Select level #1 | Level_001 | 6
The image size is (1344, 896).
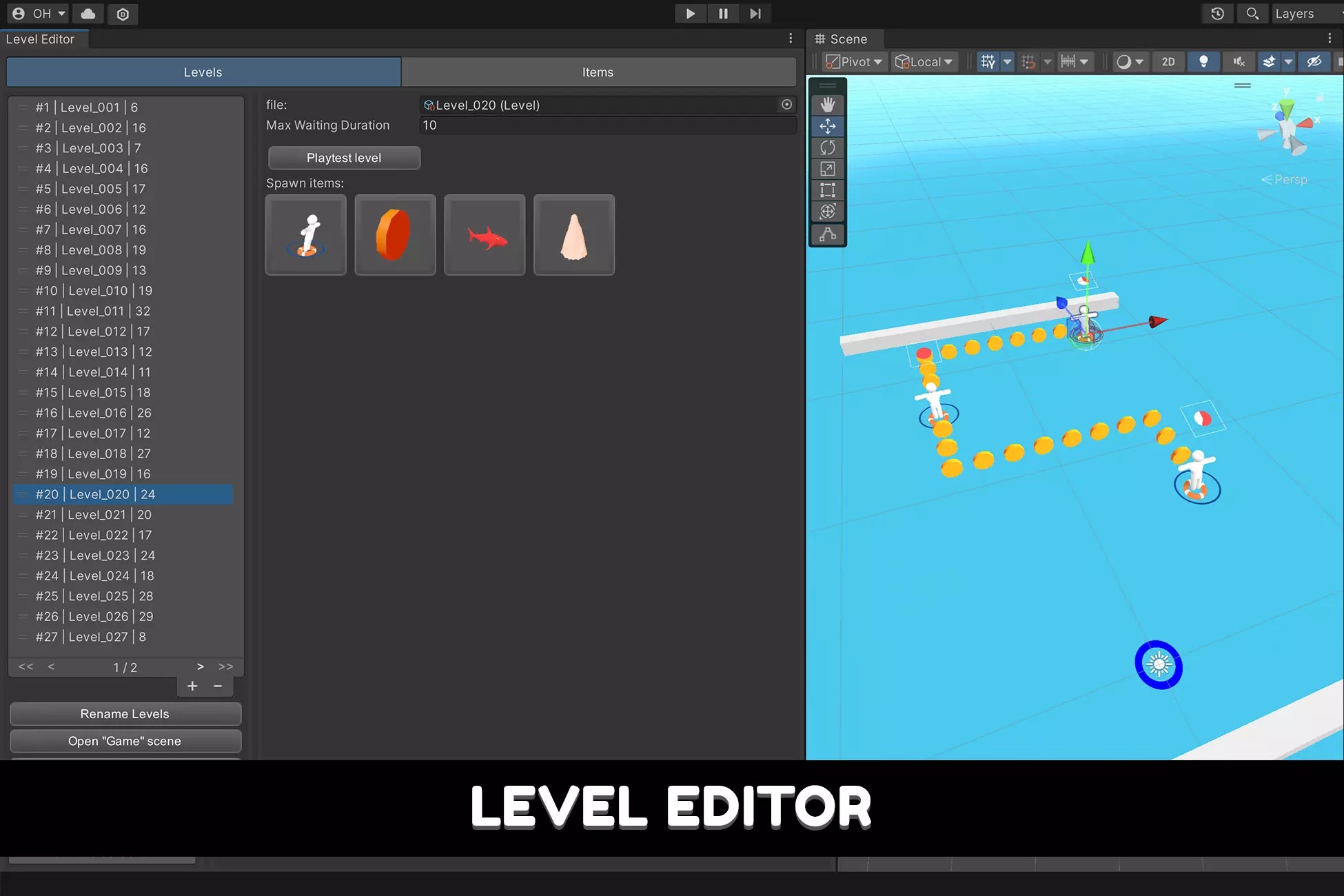[x=124, y=108]
